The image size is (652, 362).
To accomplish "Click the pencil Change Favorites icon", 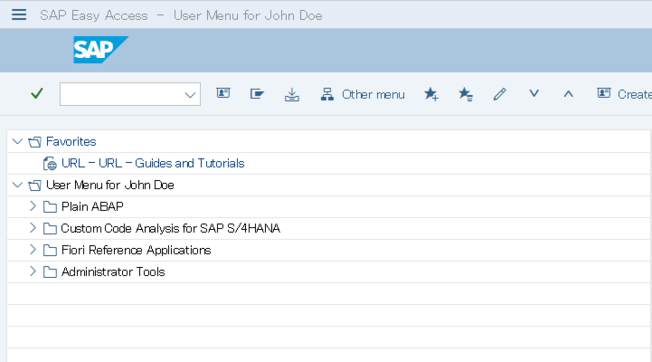I will 499,94.
